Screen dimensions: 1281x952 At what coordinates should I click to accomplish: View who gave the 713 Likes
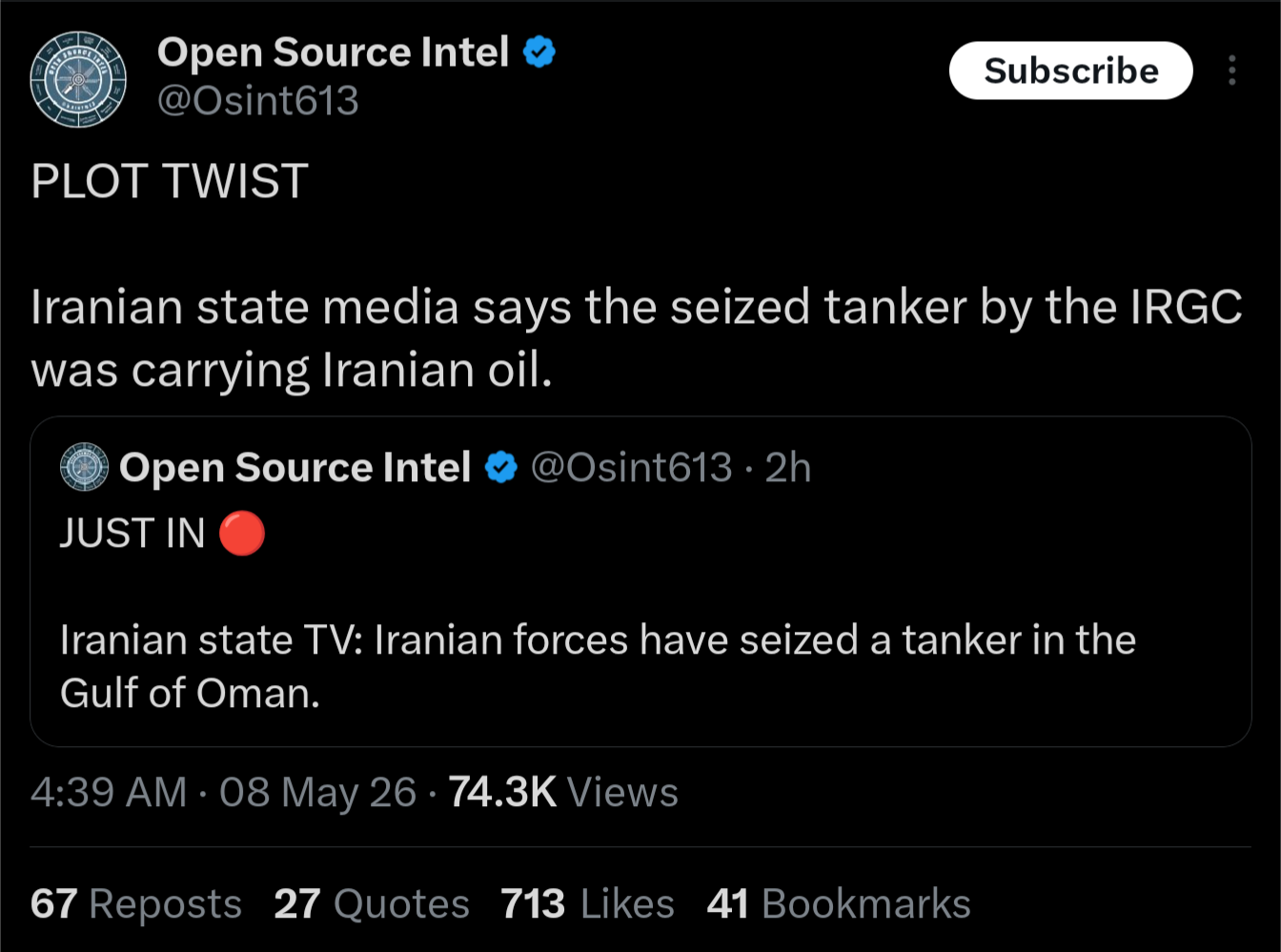588,903
